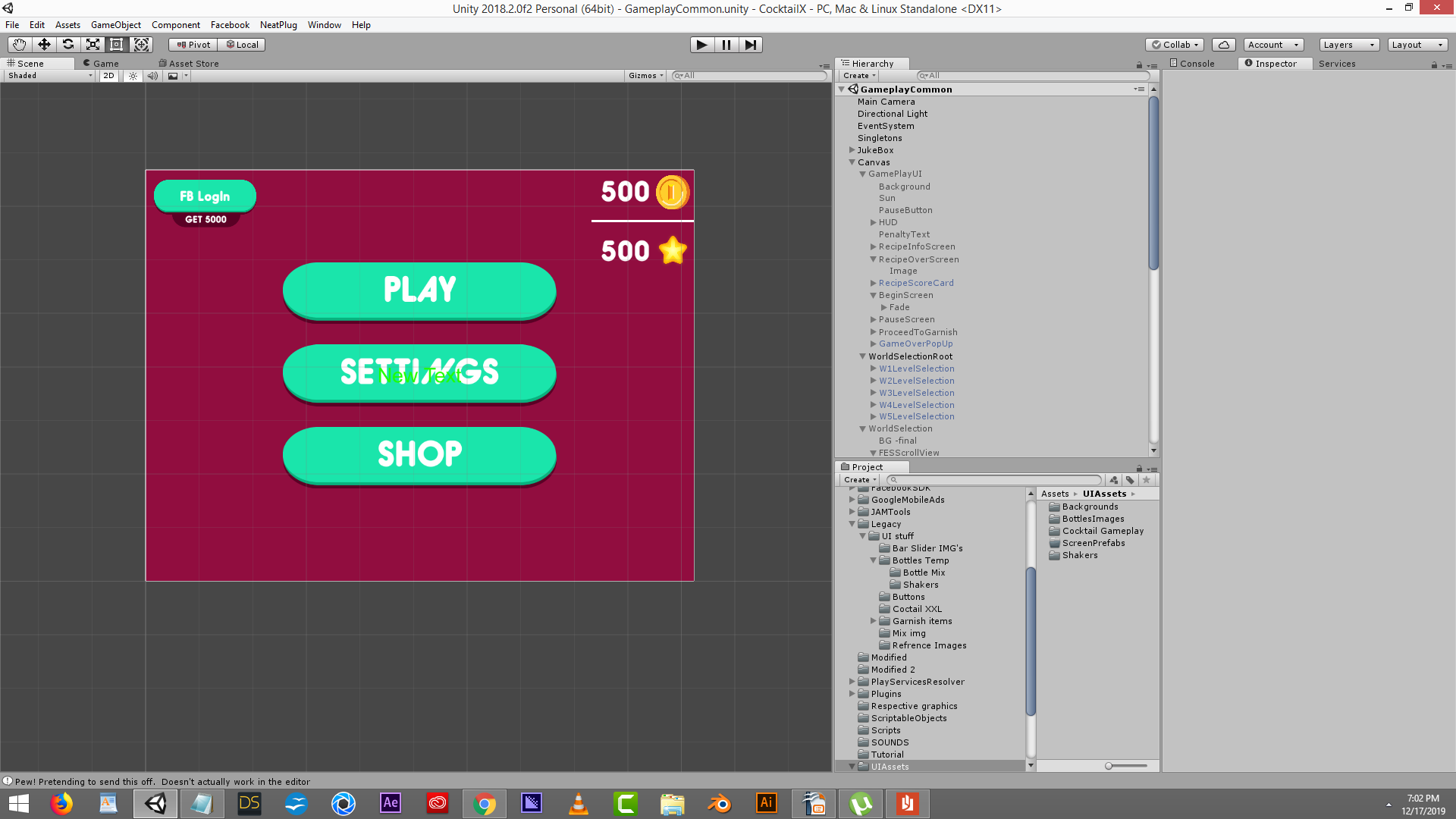The image size is (1456, 819).
Task: Select the Hand tool in toolbar
Action: coord(20,45)
